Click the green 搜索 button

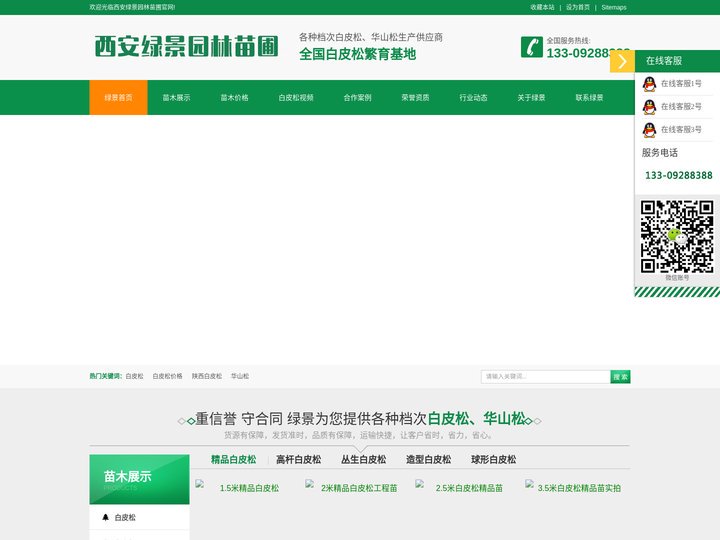pyautogui.click(x=620, y=377)
